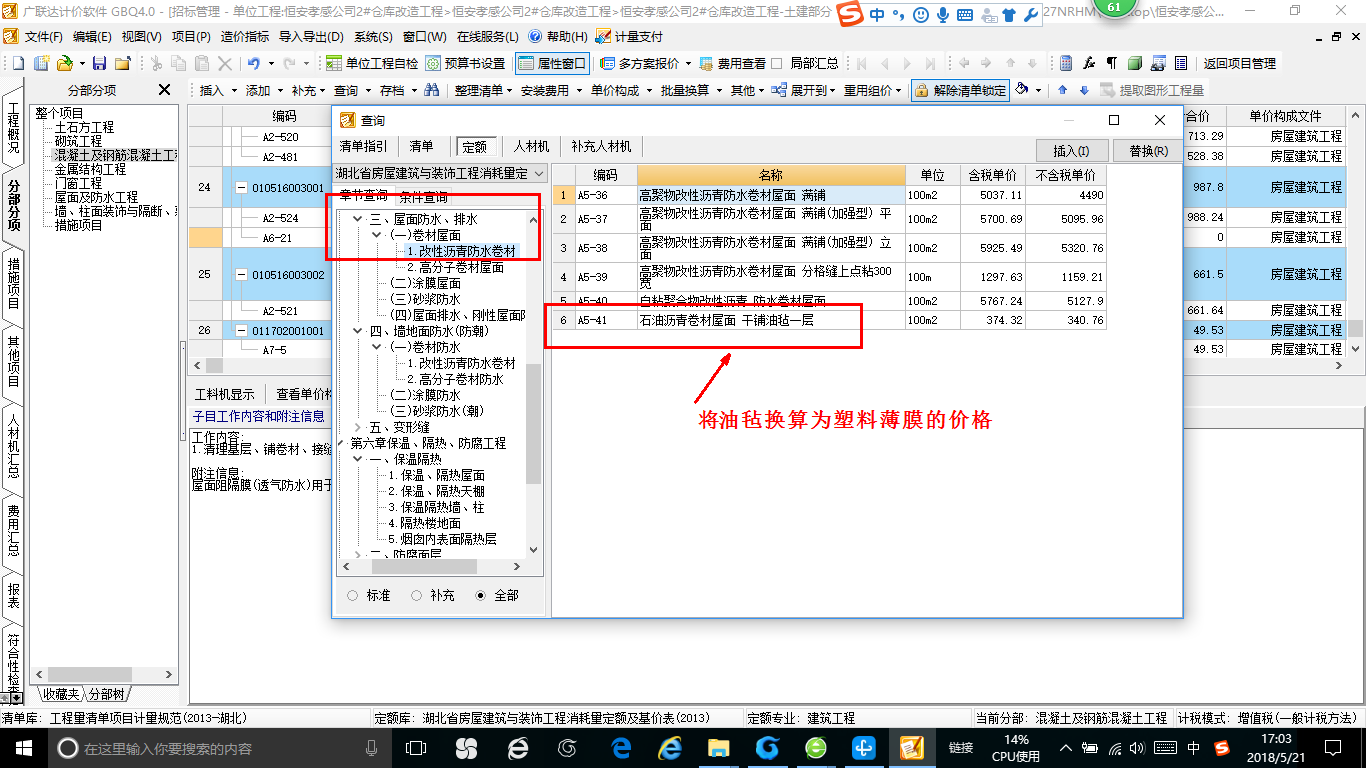Click the blue move-up arrow icon
1366x768 pixels.
1062,90
